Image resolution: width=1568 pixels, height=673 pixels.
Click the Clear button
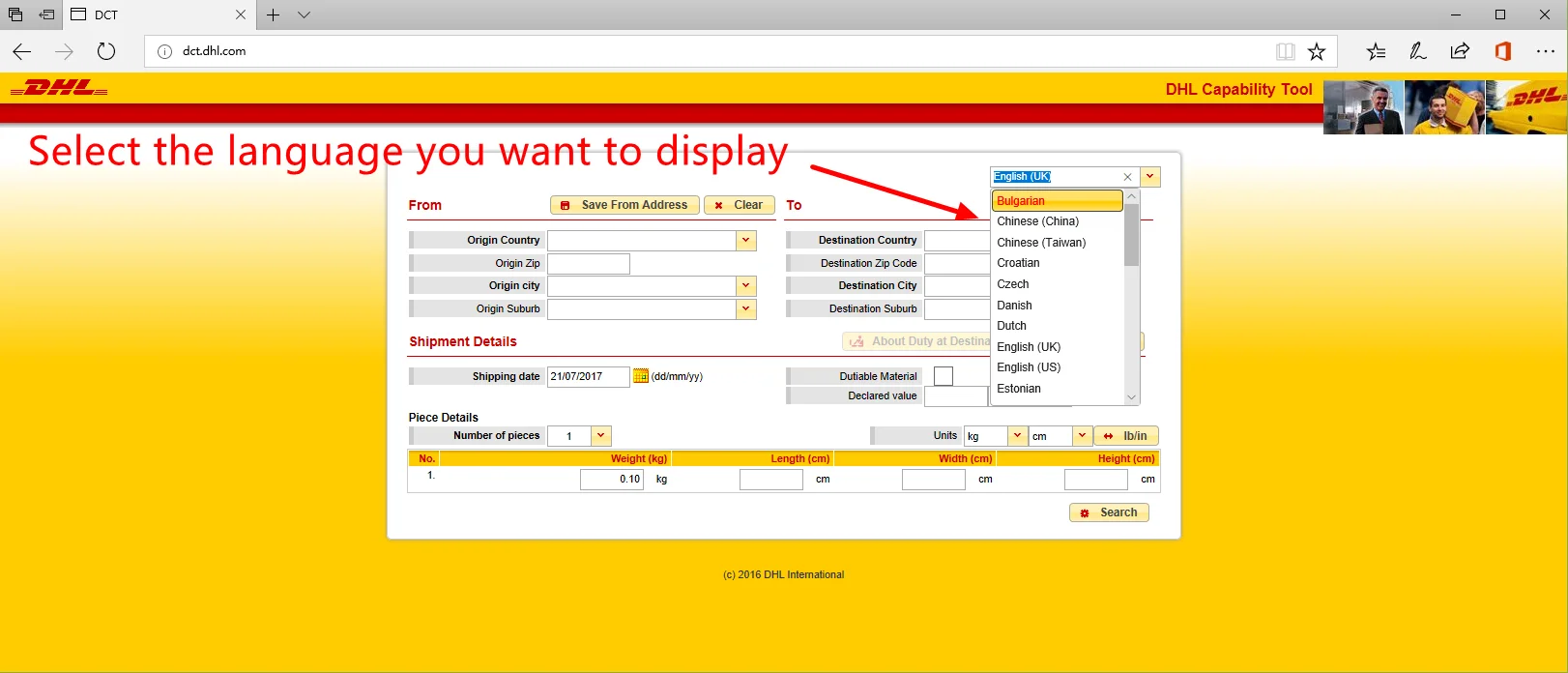740,205
